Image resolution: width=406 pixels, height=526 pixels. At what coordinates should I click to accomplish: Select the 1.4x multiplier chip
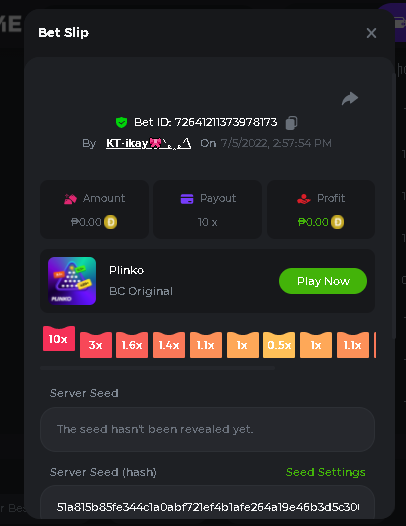[169, 345]
